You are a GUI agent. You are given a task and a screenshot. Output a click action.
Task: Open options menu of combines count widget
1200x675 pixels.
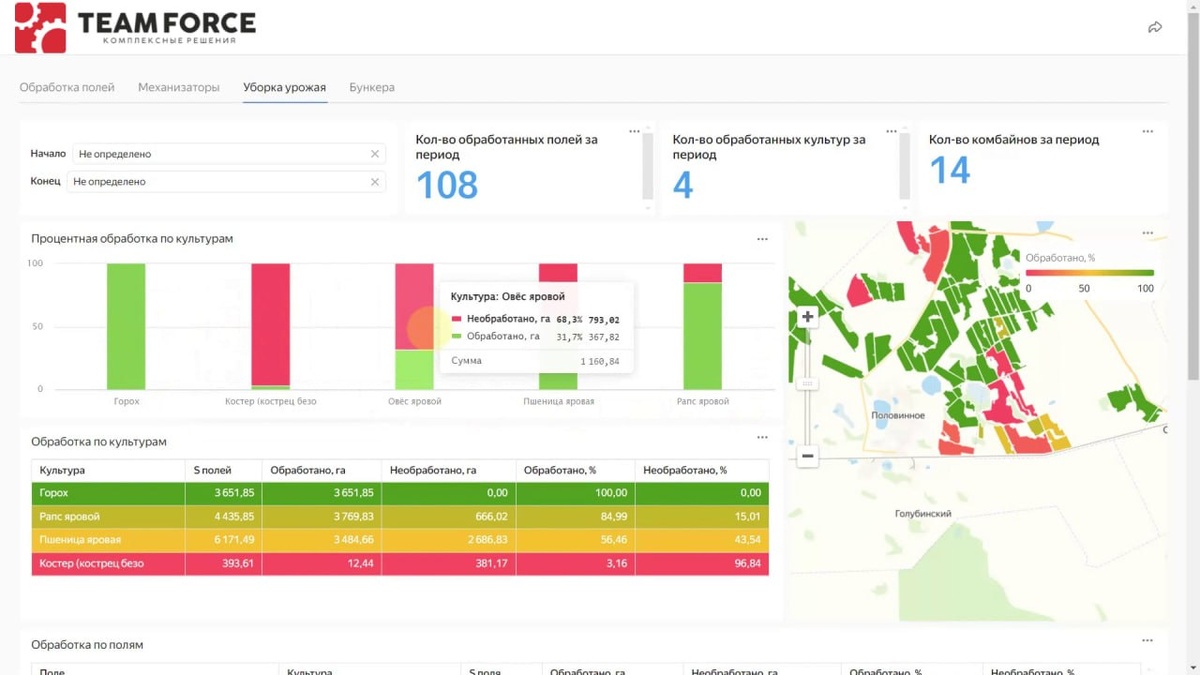point(1148,131)
